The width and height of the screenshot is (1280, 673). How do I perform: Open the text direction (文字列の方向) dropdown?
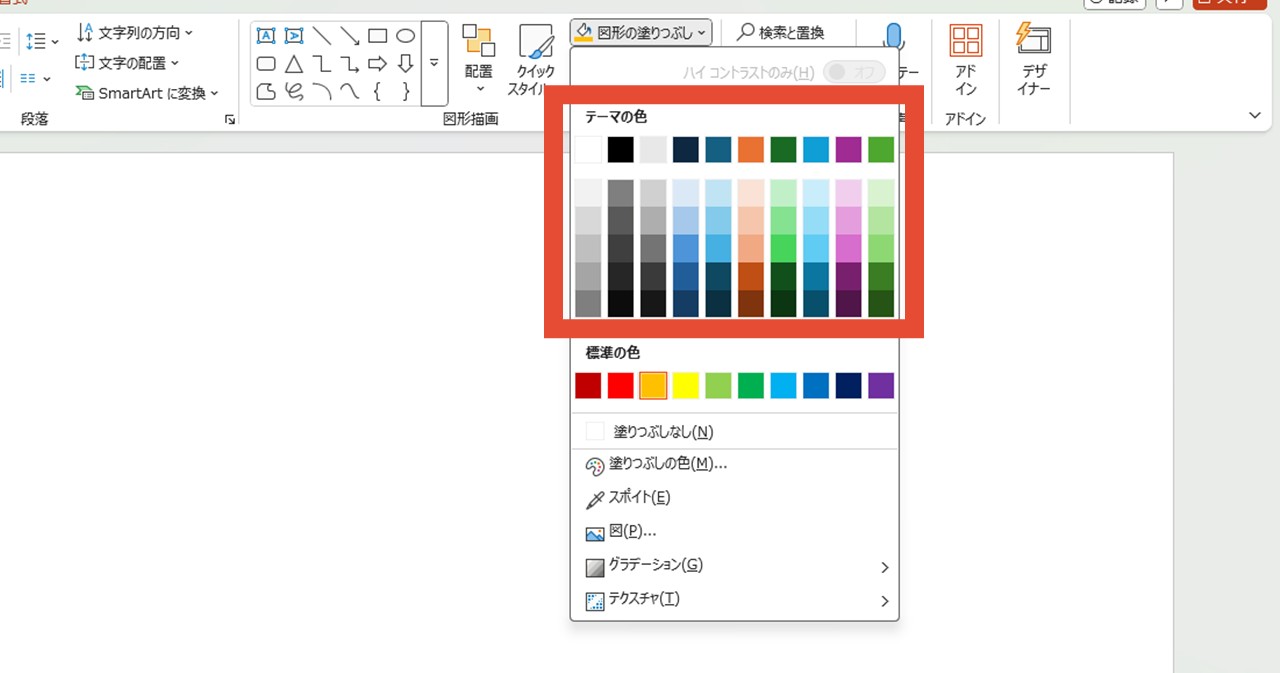tap(135, 33)
